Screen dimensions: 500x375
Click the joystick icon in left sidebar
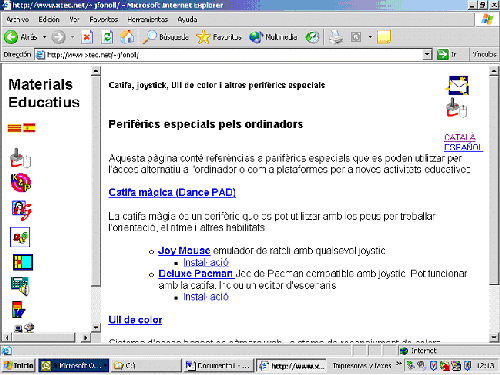click(20, 158)
